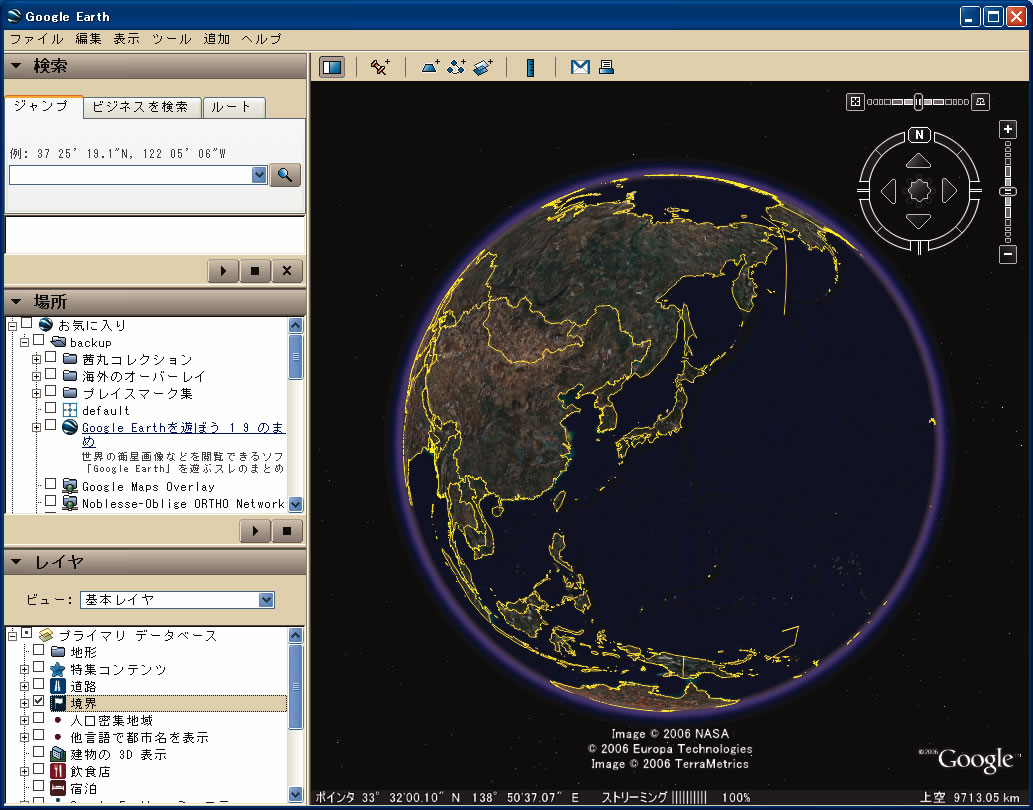1033x810 pixels.
Task: Check the backup folder checkbox
Action: 39,340
